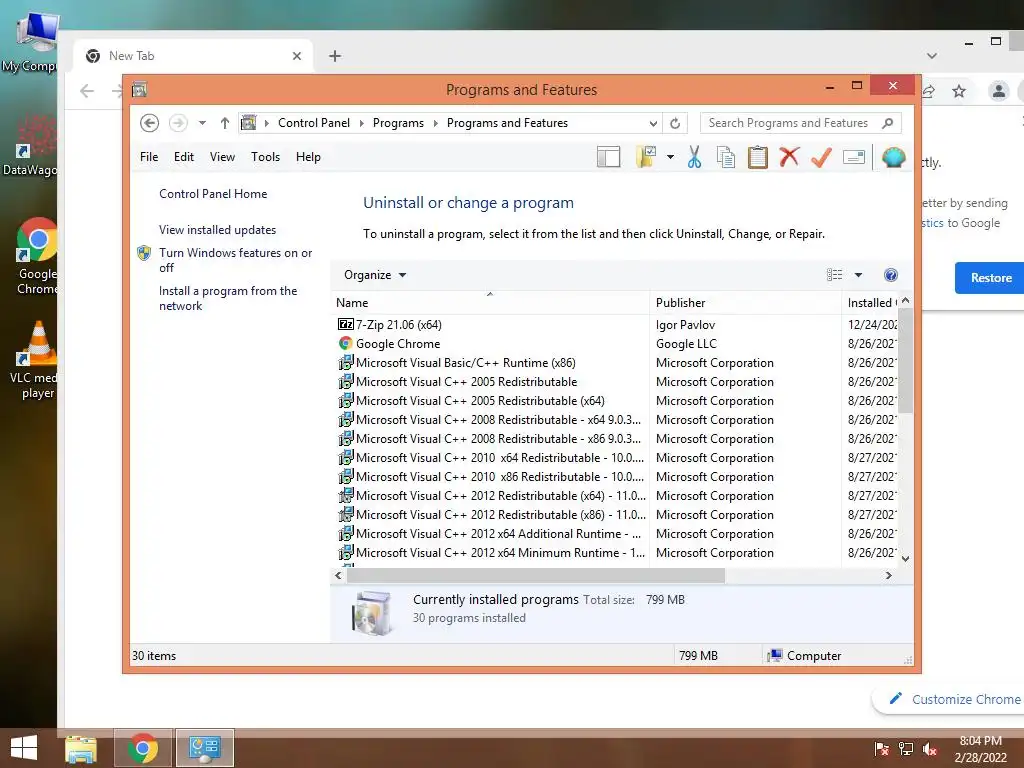Viewport: 1024px width, 768px height.
Task: Expand the breadcrumb arrow after Control Panel
Action: [x=362, y=123]
